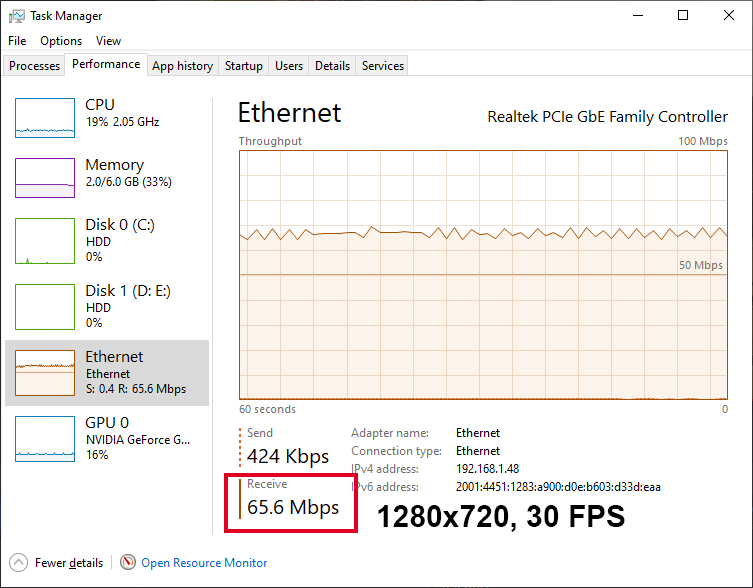The height and width of the screenshot is (588, 753).
Task: Switch to the Services tab
Action: [383, 66]
